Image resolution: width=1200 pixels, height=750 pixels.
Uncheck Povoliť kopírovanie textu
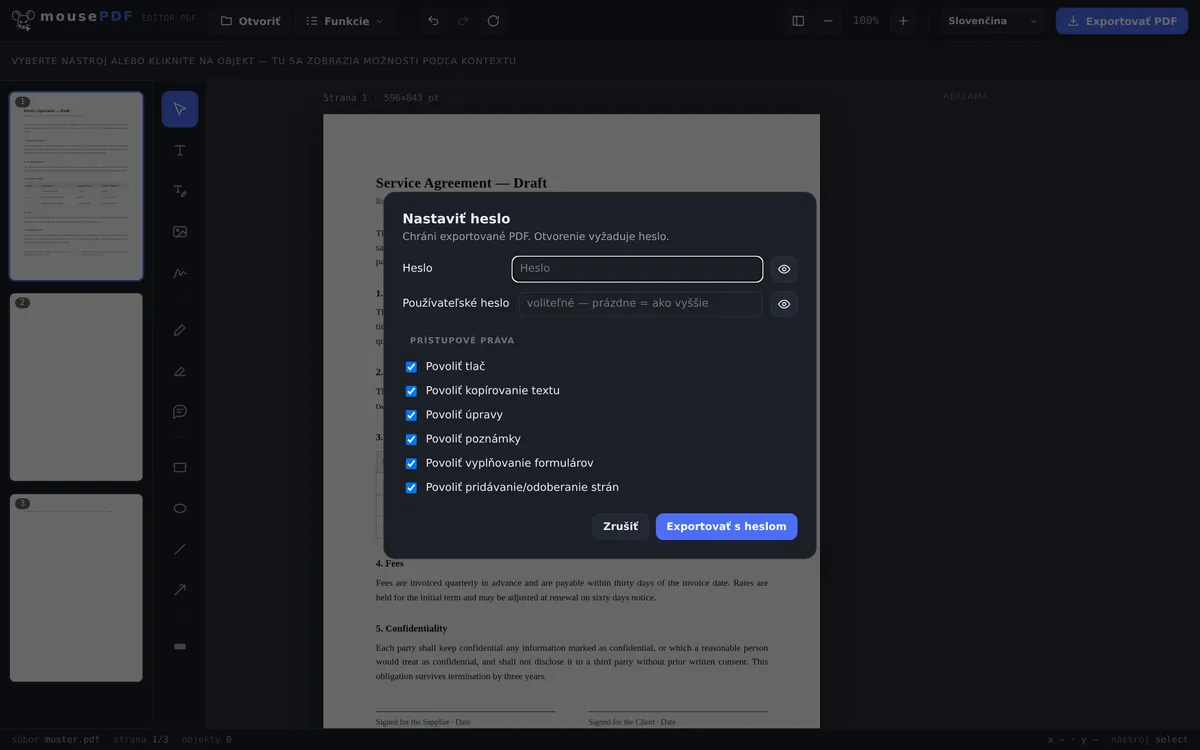411,391
